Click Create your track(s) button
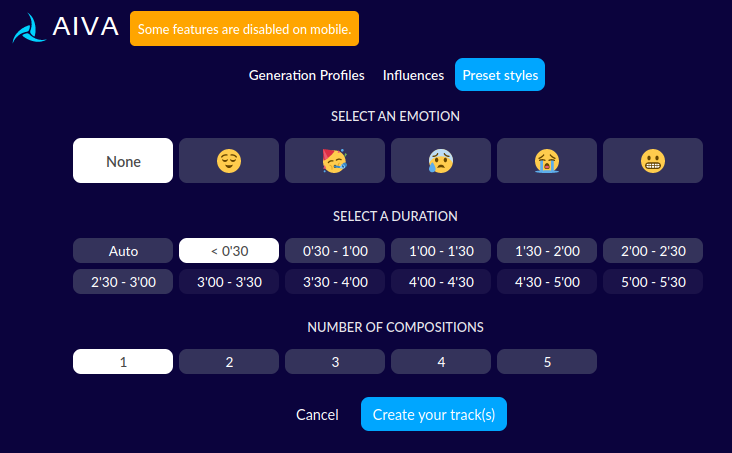This screenshot has height=453, width=732. [434, 414]
